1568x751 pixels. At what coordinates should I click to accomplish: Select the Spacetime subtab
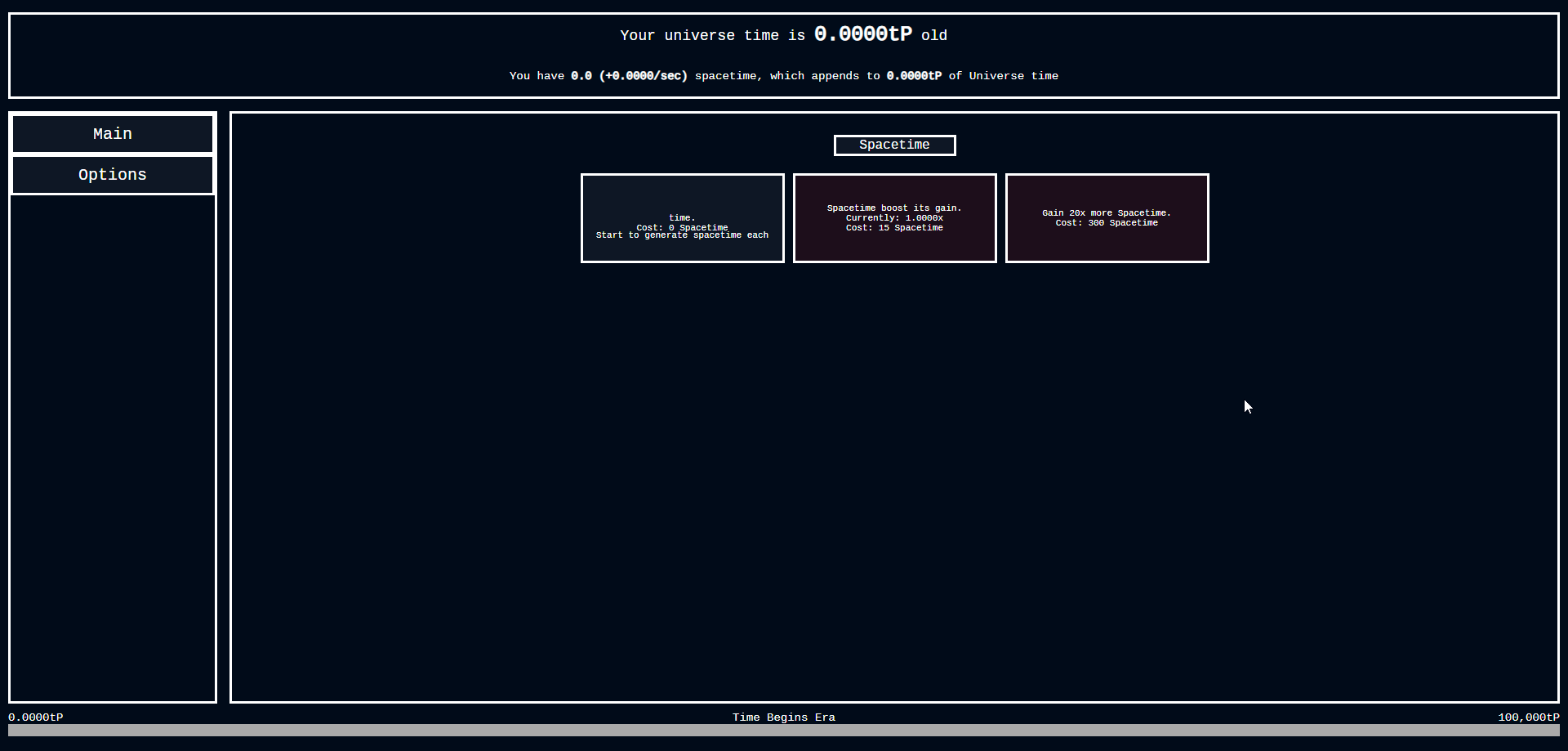pos(894,145)
